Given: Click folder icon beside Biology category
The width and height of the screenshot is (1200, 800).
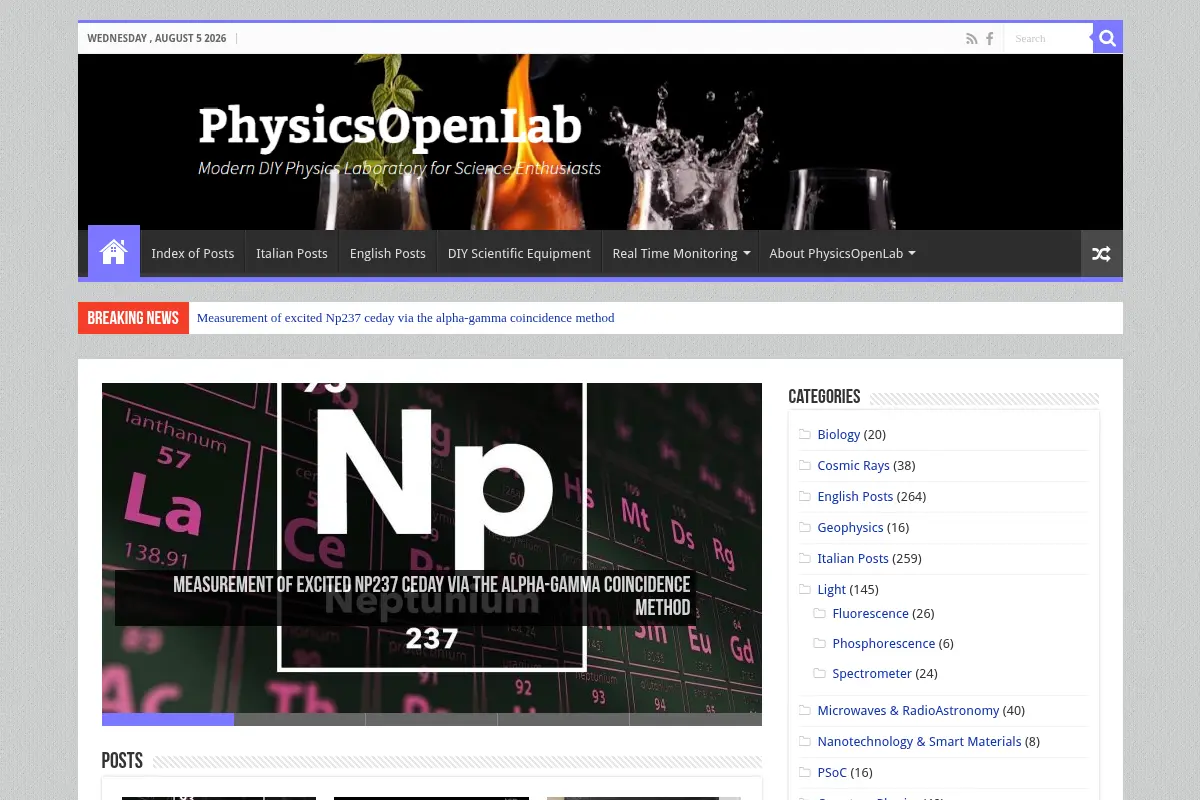Looking at the screenshot, I should click(x=805, y=434).
